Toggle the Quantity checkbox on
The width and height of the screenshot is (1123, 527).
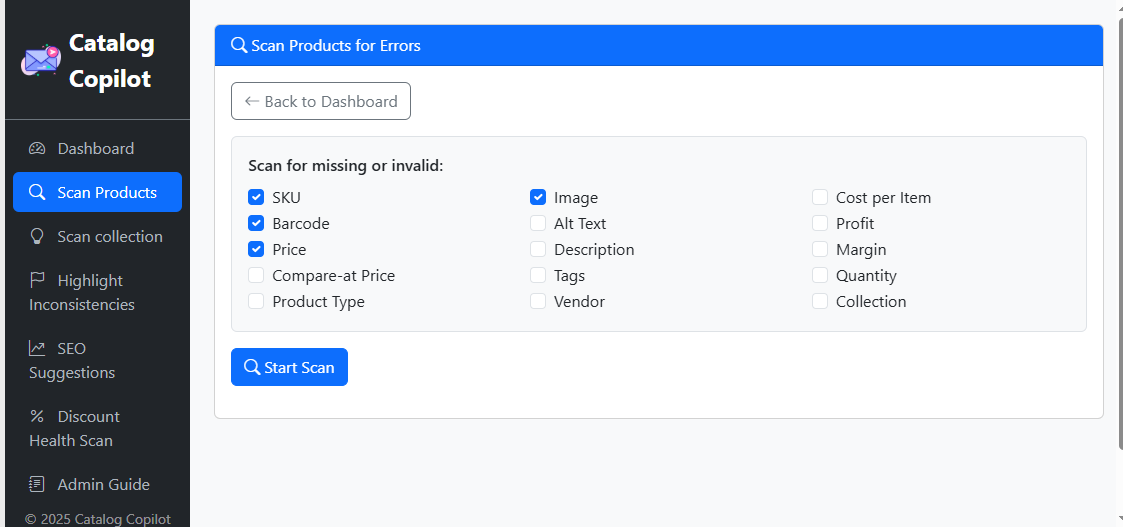[x=820, y=276]
